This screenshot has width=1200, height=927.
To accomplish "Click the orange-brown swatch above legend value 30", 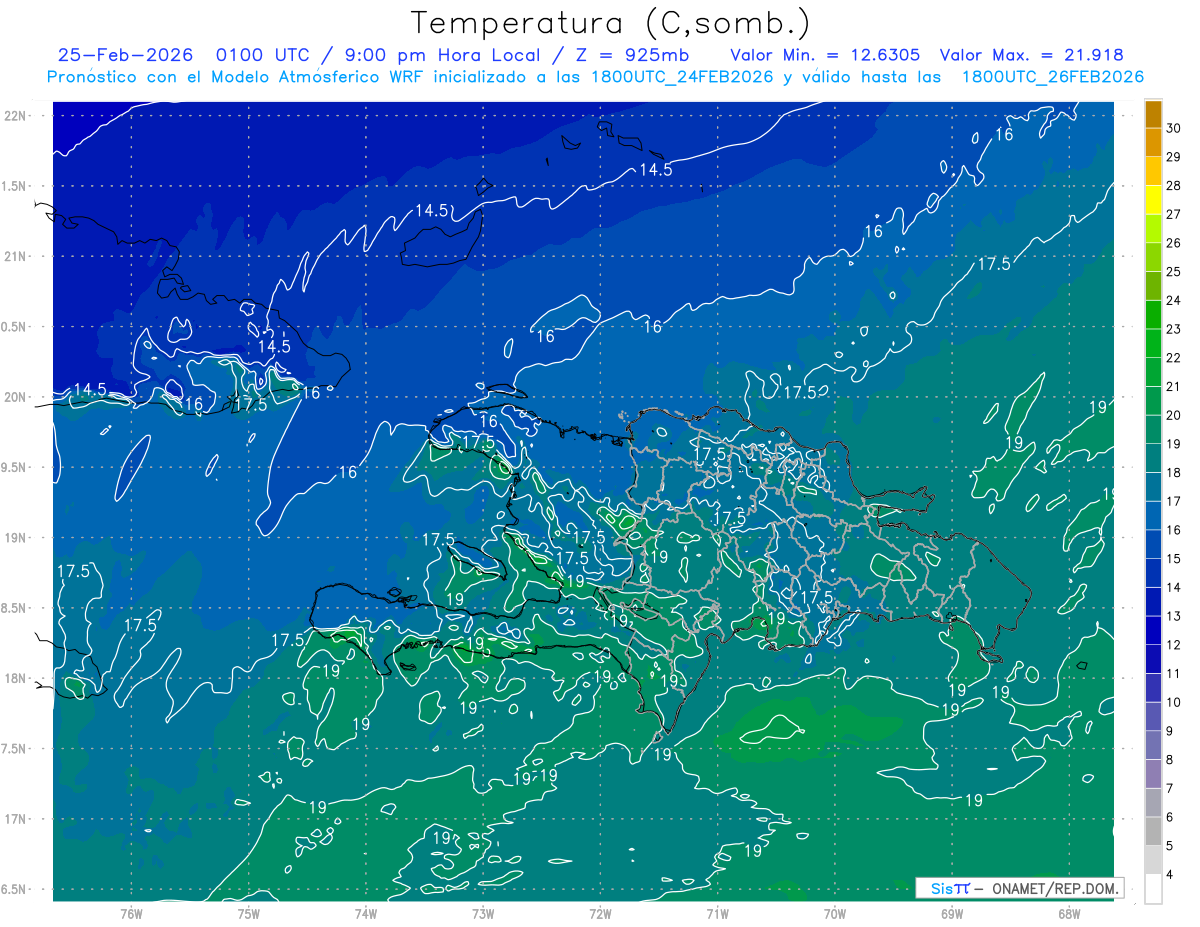I will [x=1153, y=114].
